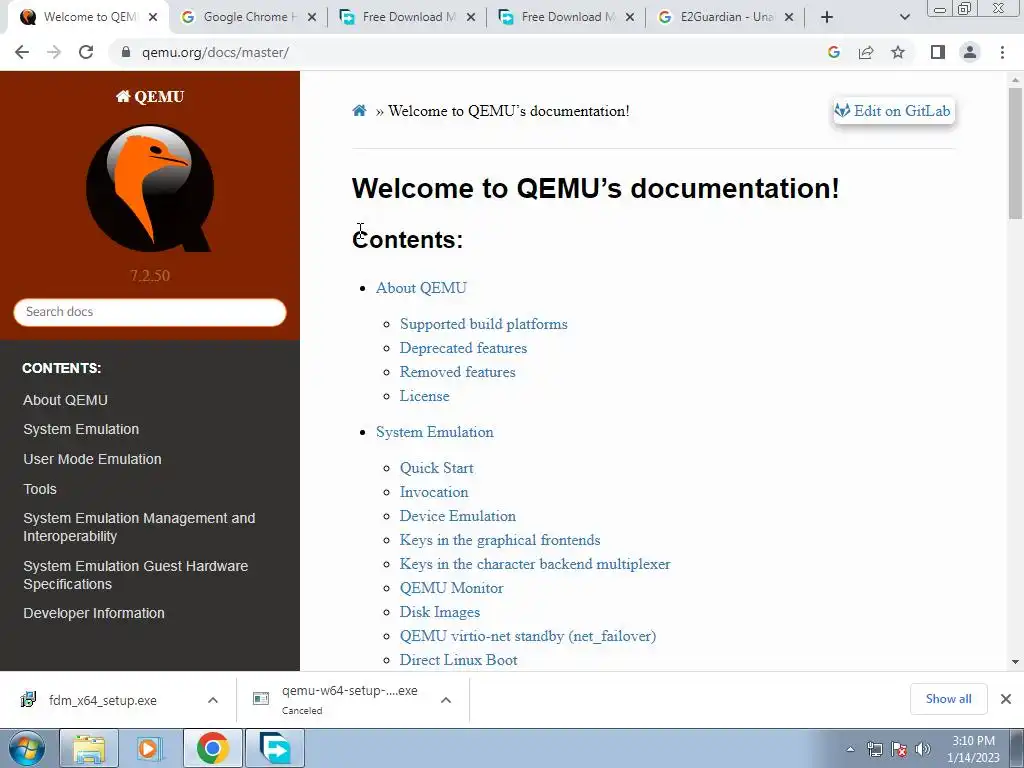Screen dimensions: 1024x768
Task: Open the License link
Action: 424,396
